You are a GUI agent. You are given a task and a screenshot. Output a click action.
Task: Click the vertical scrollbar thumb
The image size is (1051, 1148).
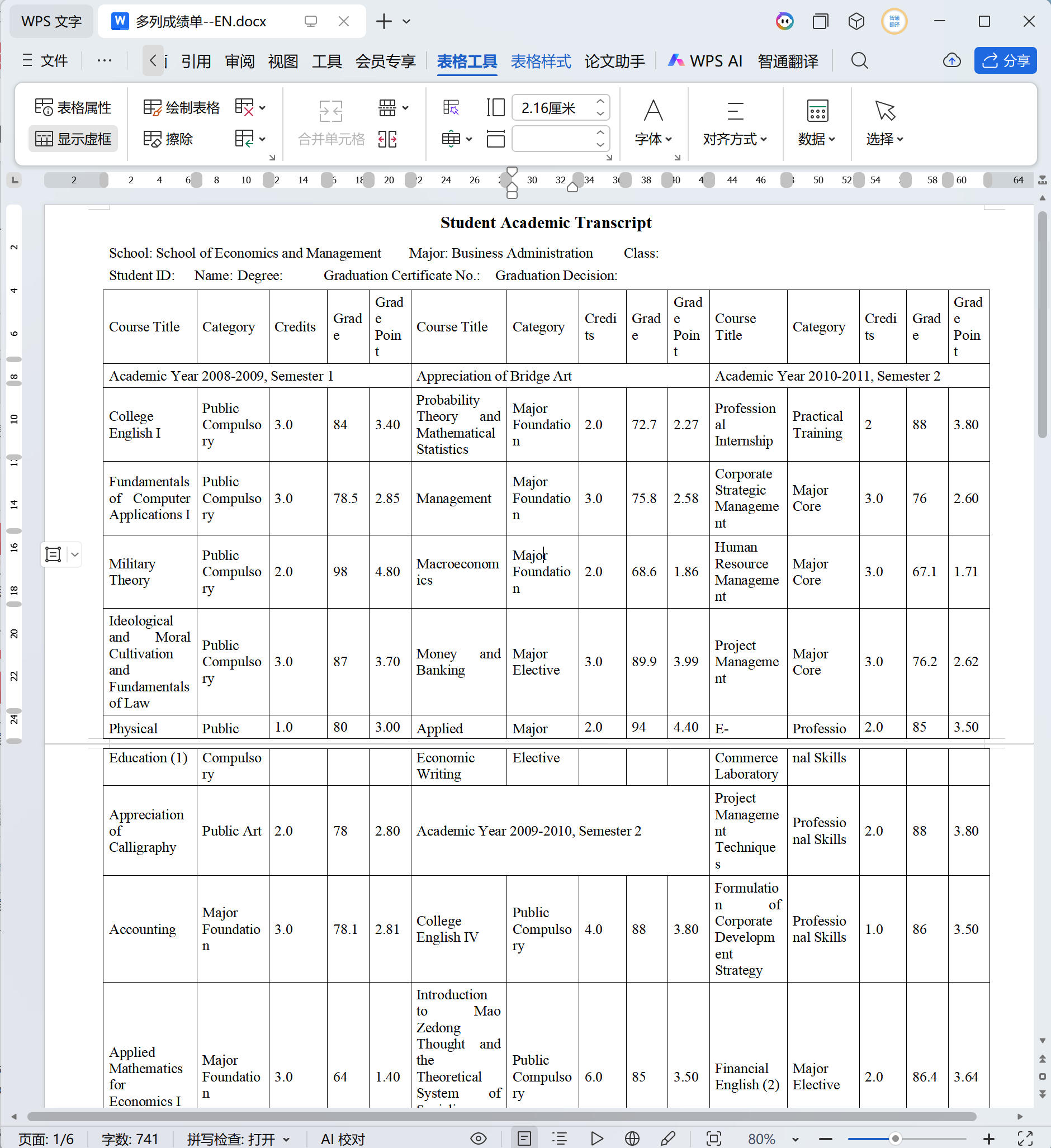pos(1043,325)
